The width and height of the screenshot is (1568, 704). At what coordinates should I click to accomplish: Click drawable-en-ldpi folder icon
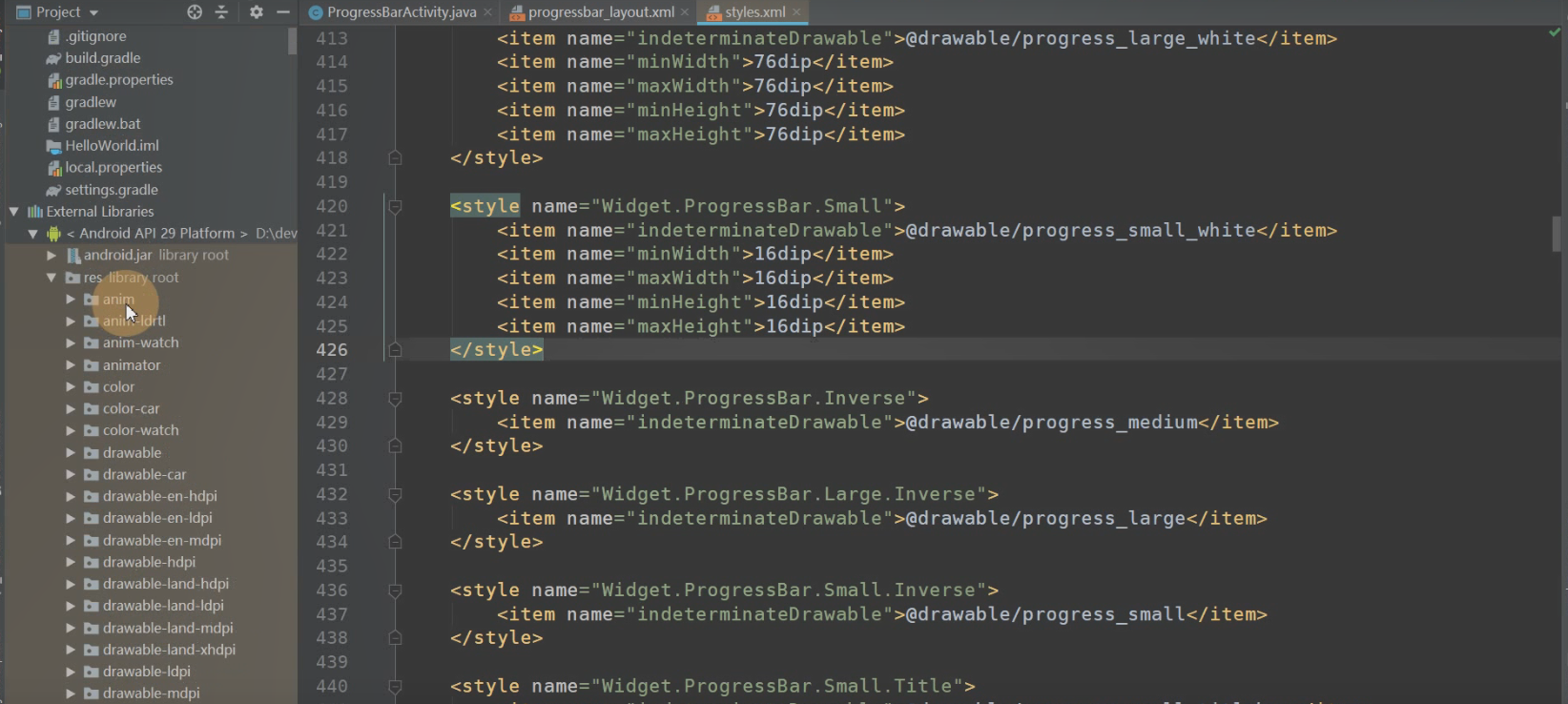tap(92, 519)
